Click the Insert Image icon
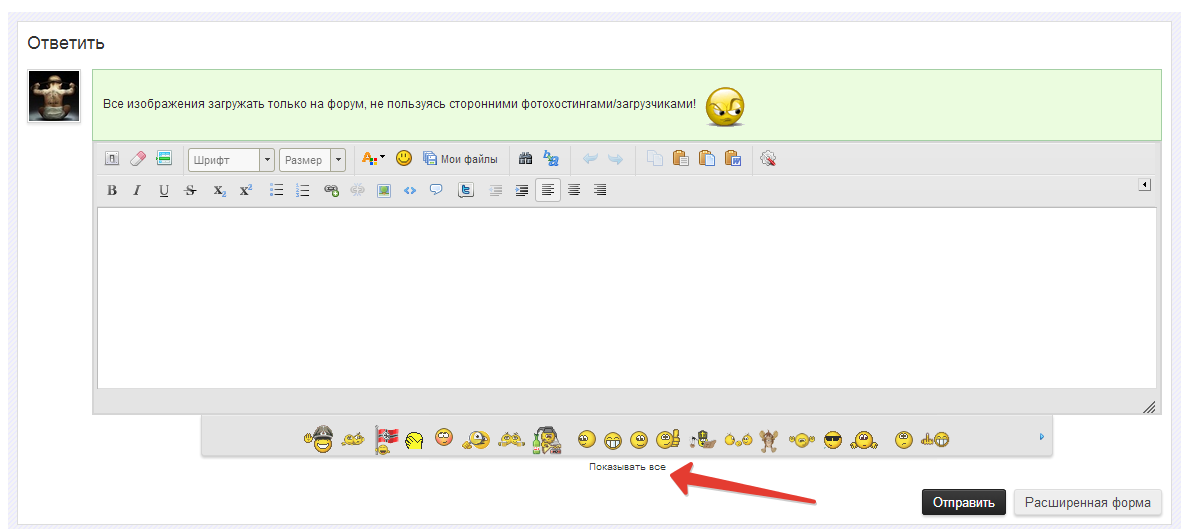The height and width of the screenshot is (529, 1184). pos(384,190)
